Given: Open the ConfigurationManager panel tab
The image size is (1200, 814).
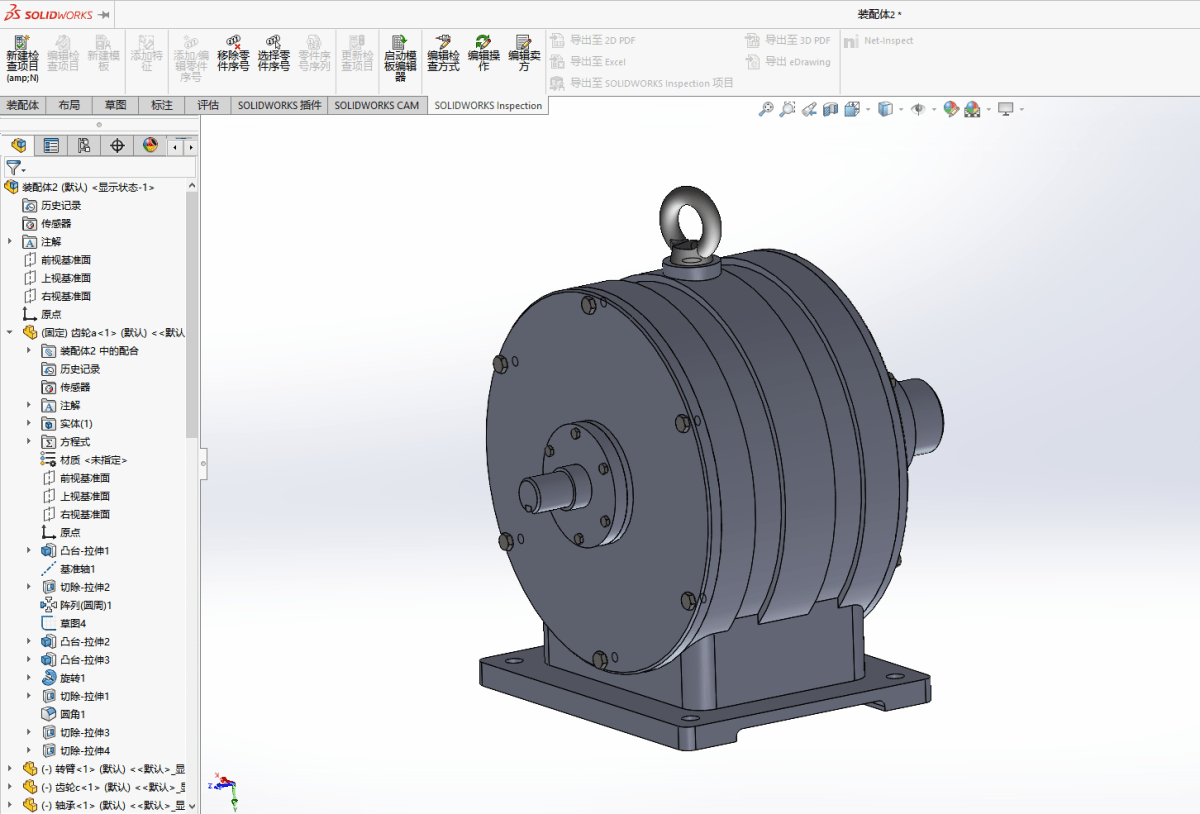Looking at the screenshot, I should tap(84, 146).
